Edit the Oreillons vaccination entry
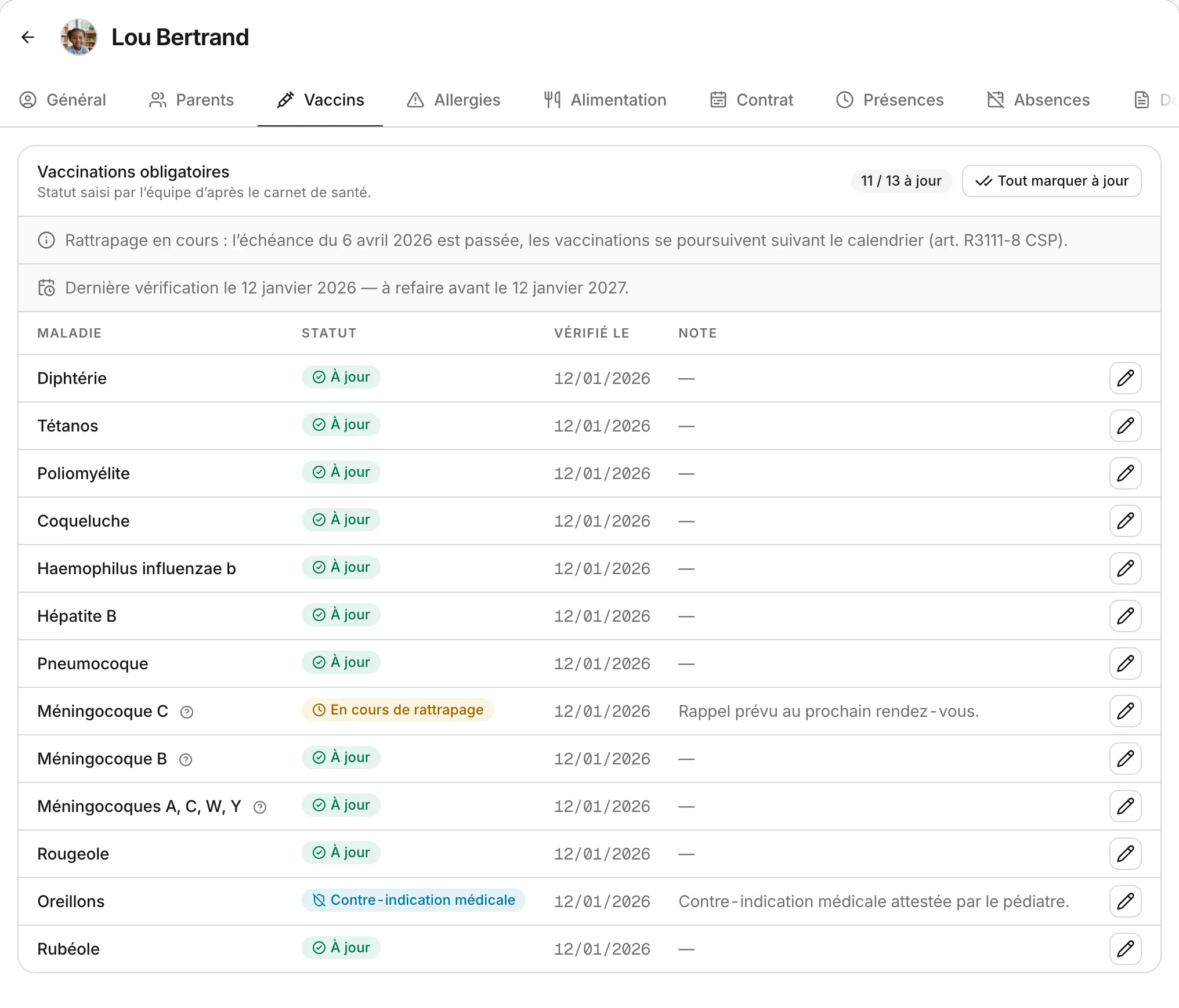This screenshot has width=1179, height=1008. 1125,901
